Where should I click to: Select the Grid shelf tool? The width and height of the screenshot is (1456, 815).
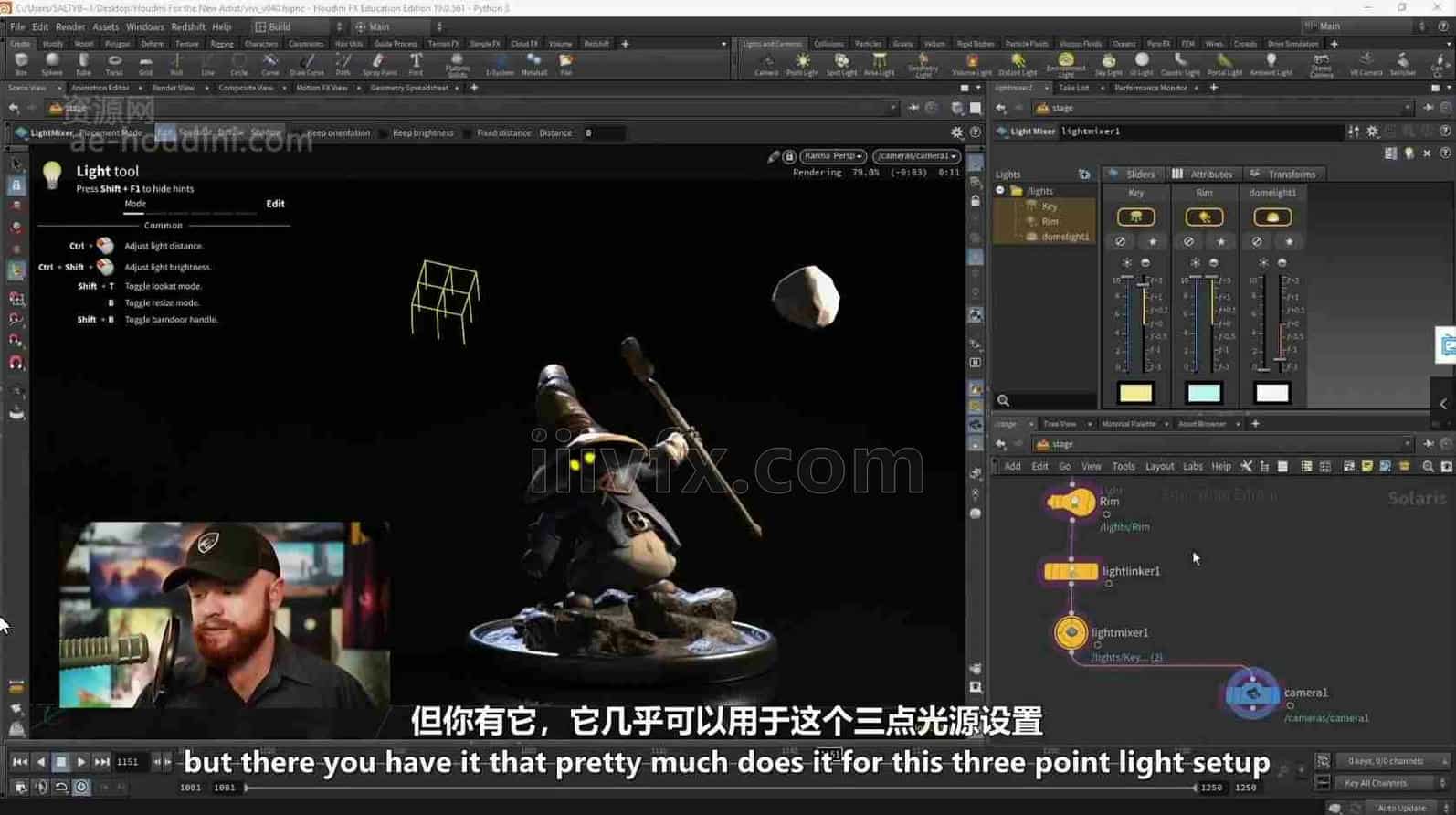coord(145,64)
